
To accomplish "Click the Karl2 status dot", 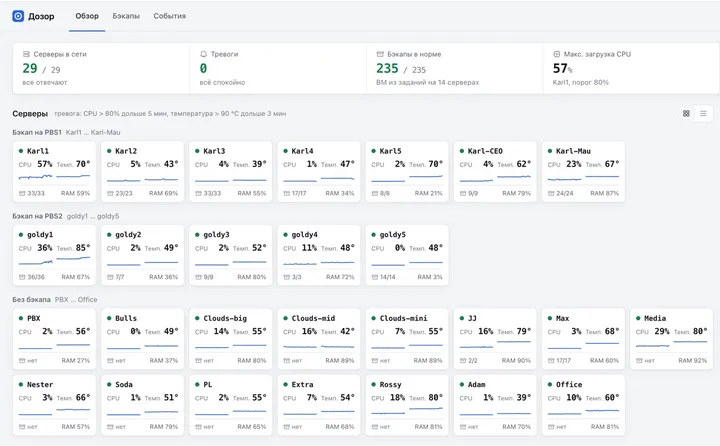I will [109, 151].
